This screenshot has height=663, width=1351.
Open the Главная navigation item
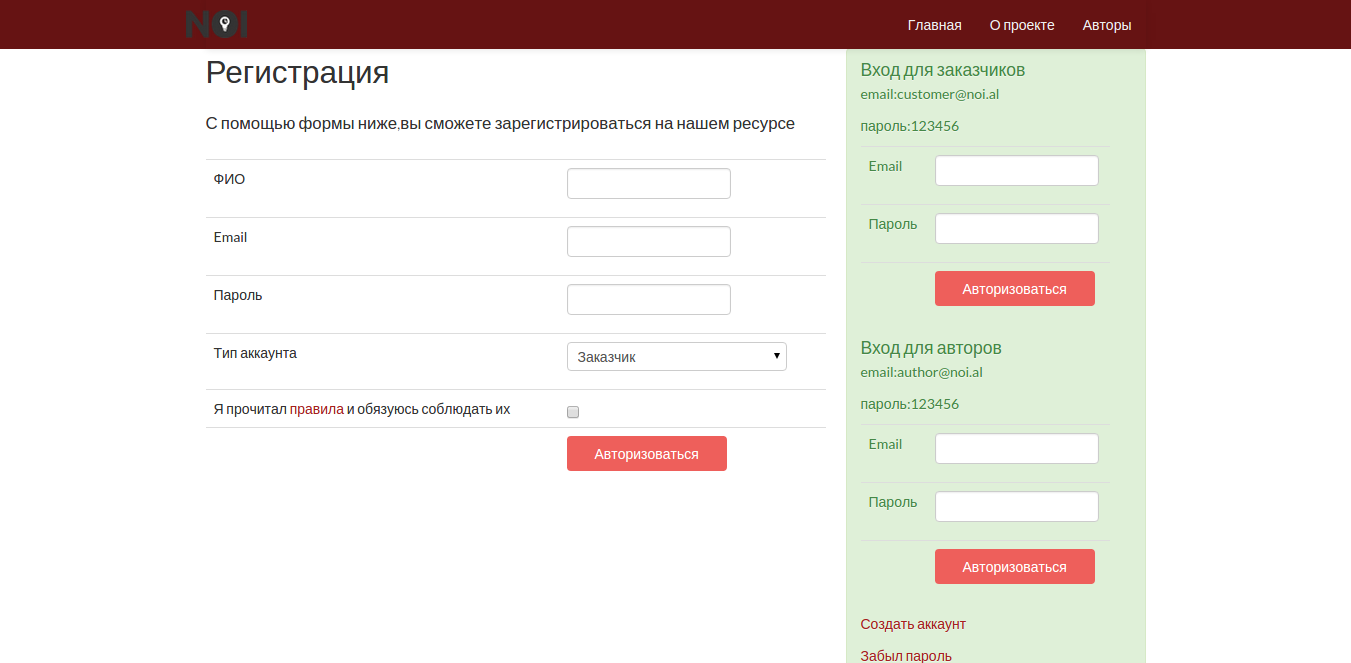pos(934,25)
